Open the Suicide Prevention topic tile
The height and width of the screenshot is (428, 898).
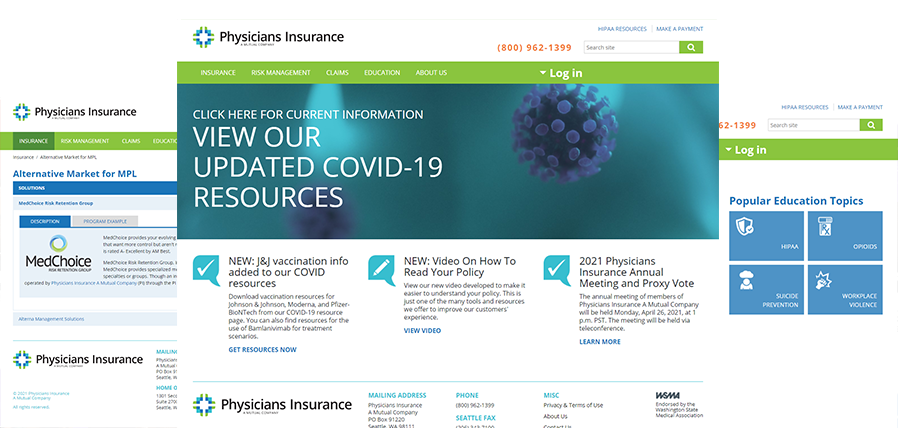[766, 289]
